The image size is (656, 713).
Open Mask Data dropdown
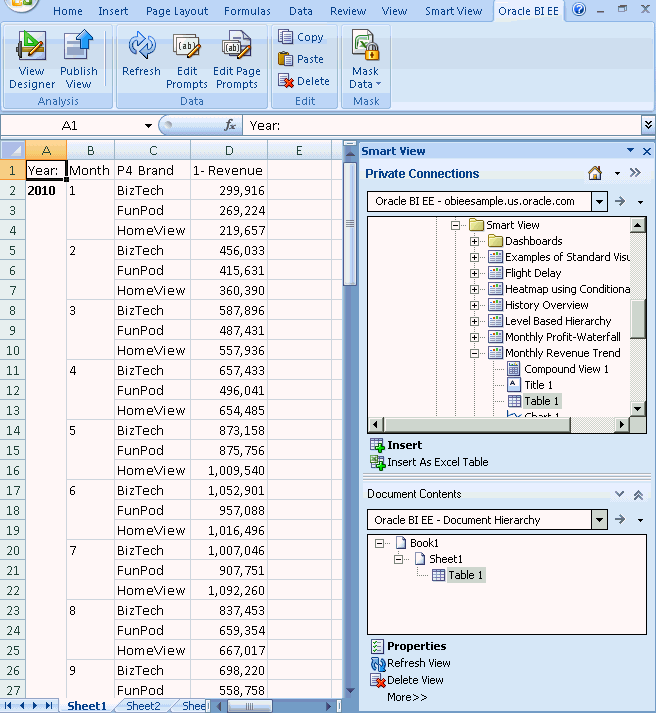(x=366, y=60)
